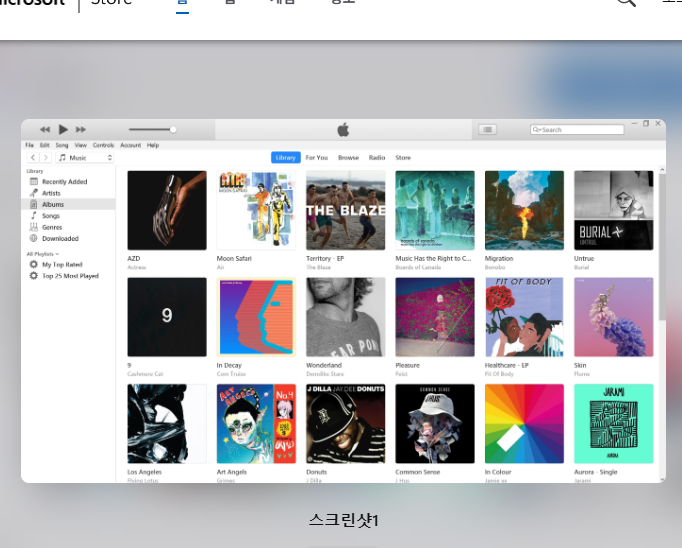Open the Burial Untrue album cover
Screen dimensions: 682x548
coord(614,211)
